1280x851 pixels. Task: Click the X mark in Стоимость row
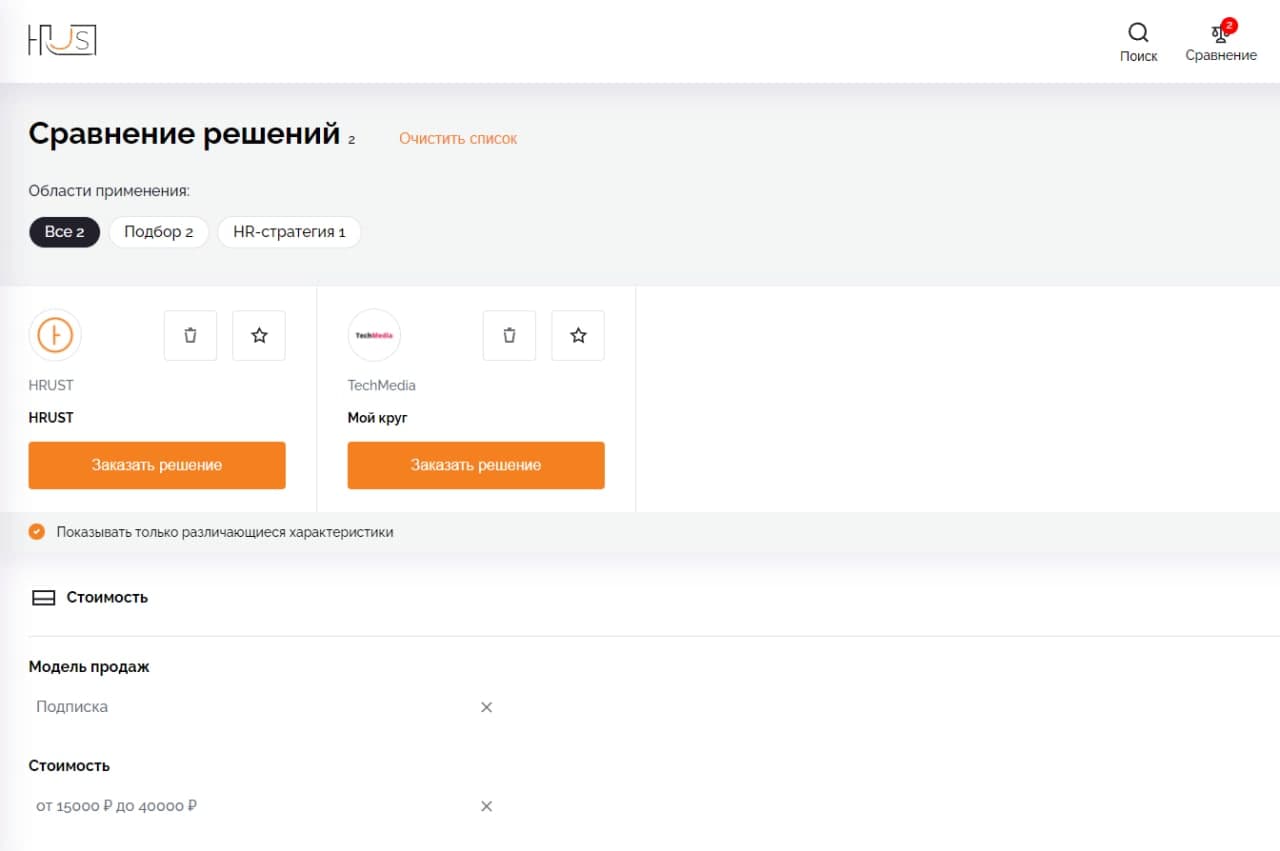click(487, 806)
